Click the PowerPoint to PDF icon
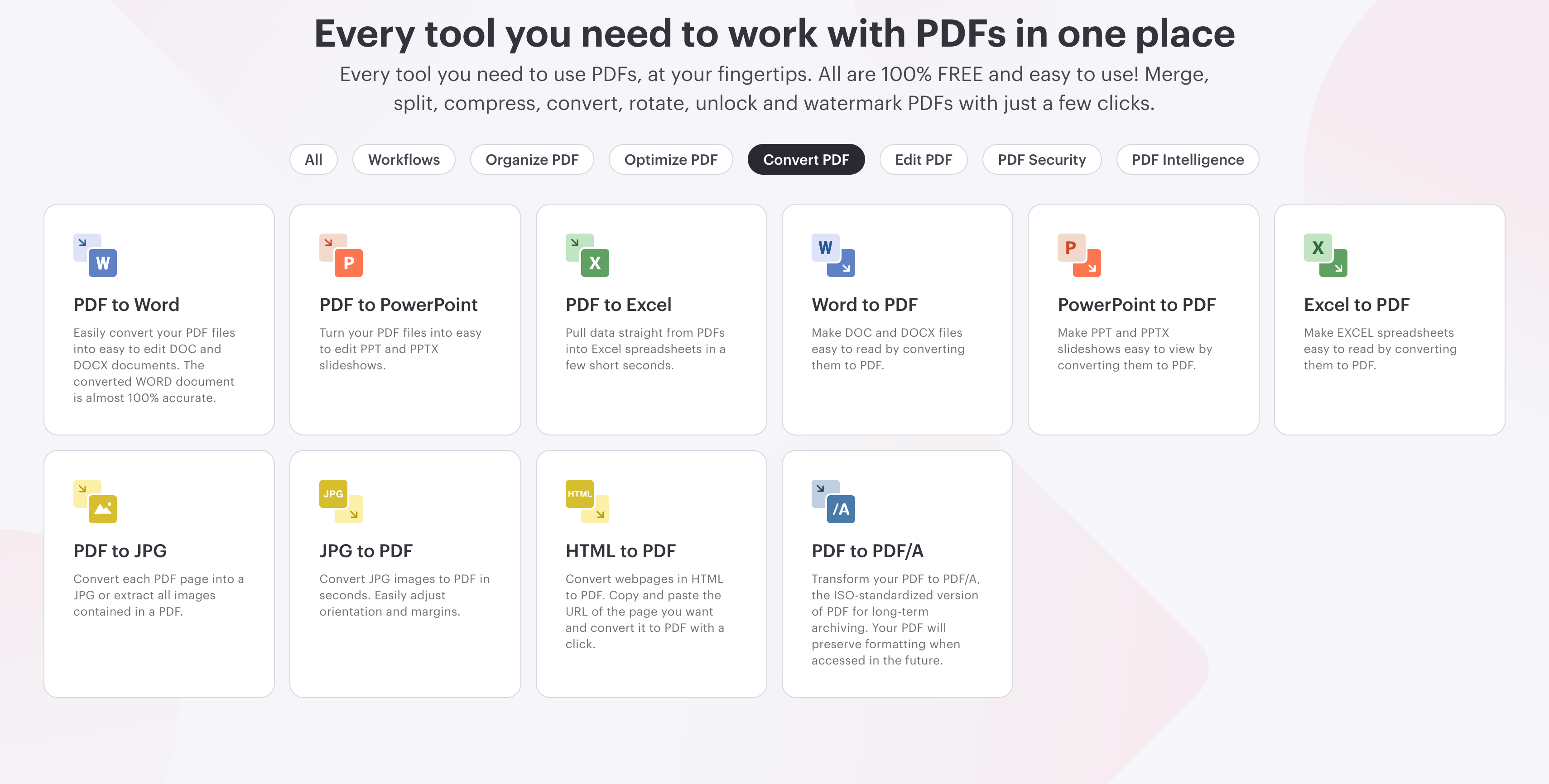1549x784 pixels. point(1079,255)
